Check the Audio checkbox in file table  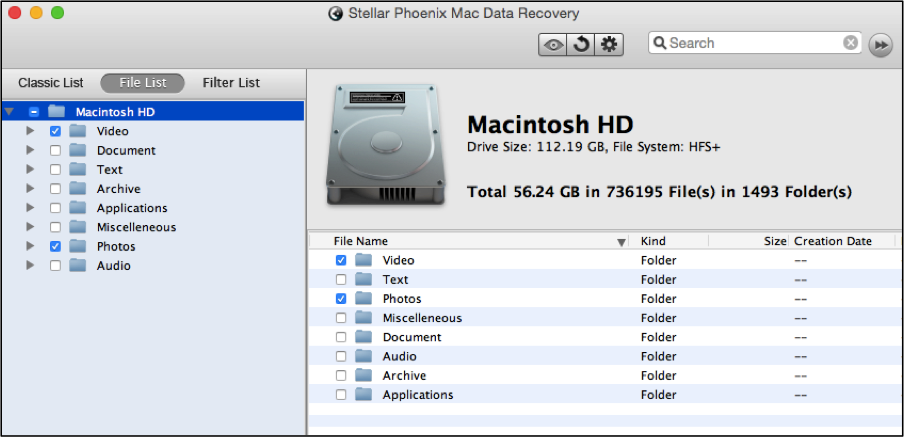(341, 356)
